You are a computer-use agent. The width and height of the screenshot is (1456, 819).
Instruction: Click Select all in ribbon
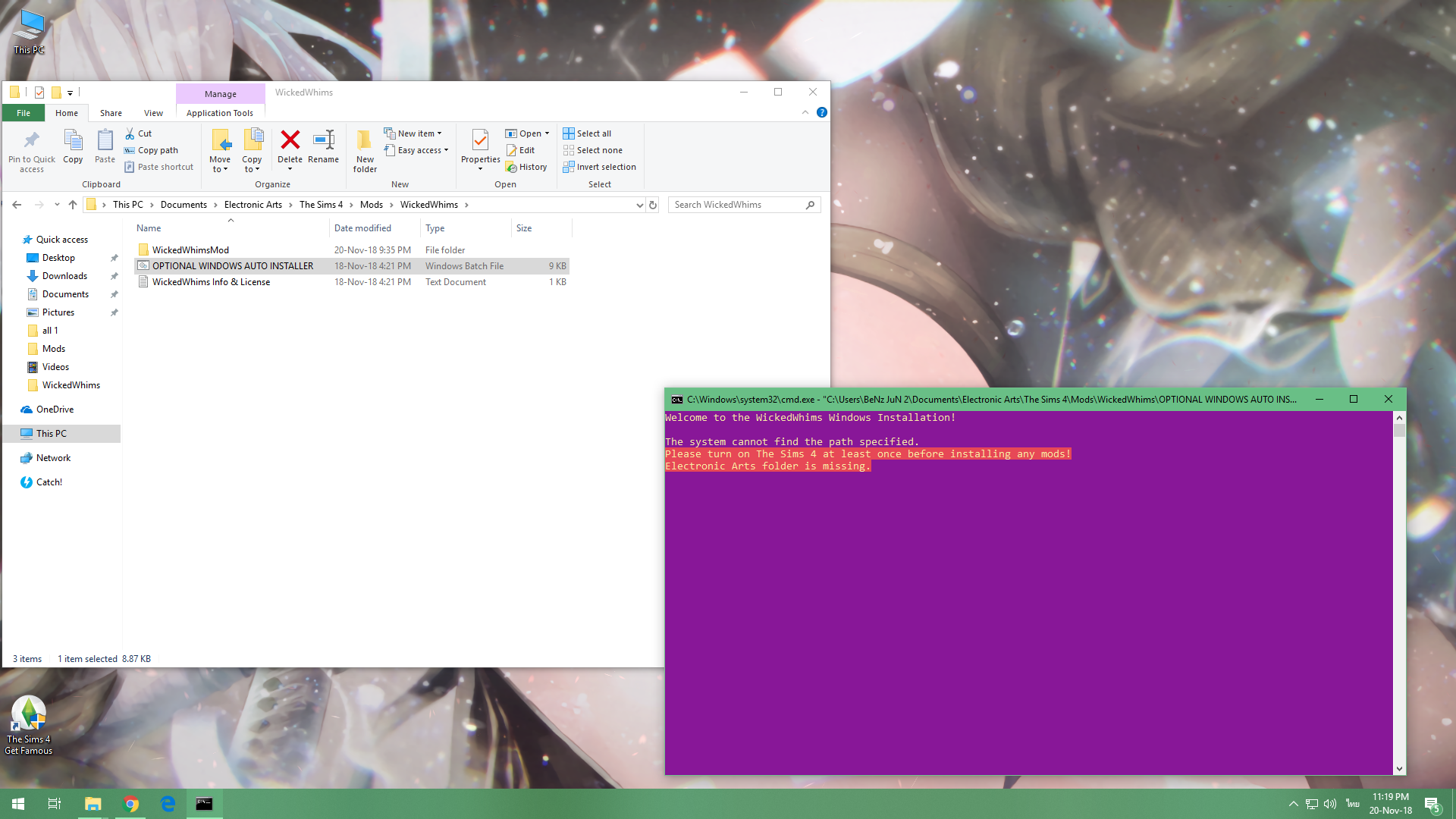587,133
